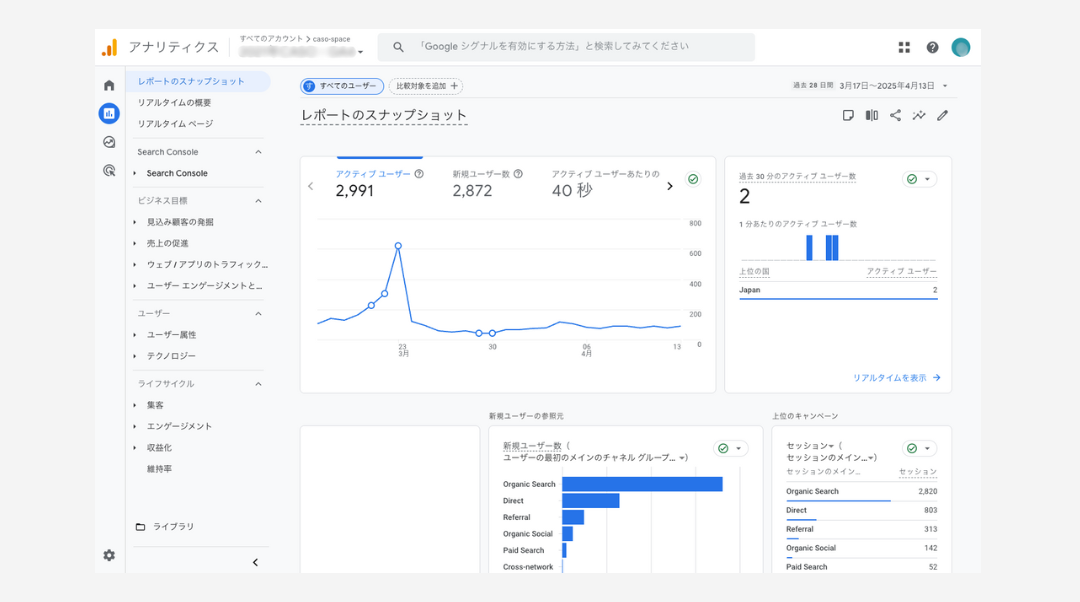Open 維持率 report
Image resolution: width=1080 pixels, height=602 pixels.
(159, 469)
